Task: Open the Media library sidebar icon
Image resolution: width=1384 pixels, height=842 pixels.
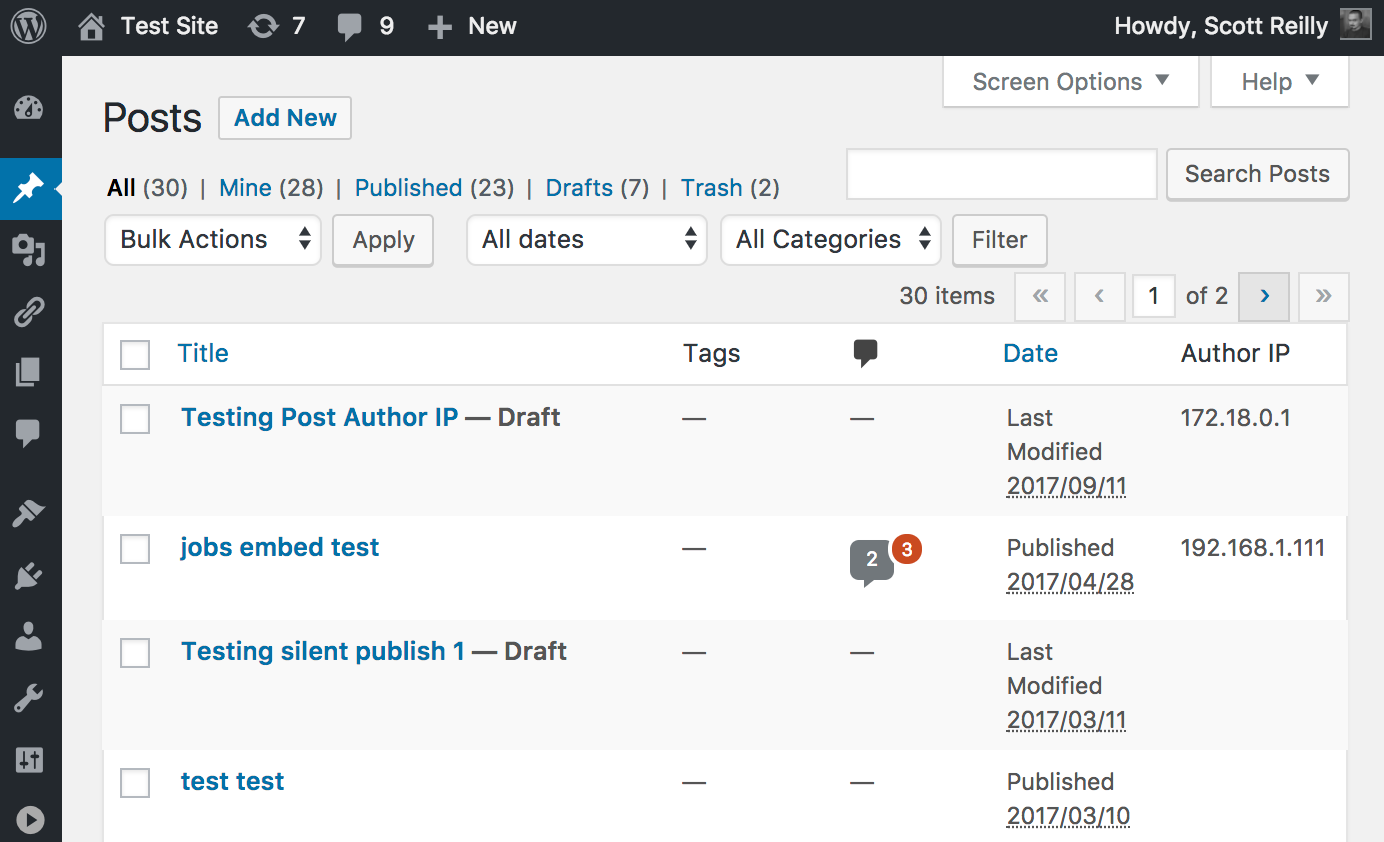Action: (29, 250)
